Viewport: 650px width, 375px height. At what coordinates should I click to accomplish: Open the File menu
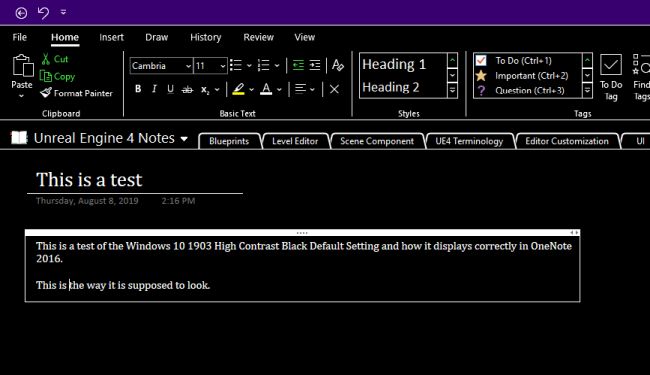point(19,37)
